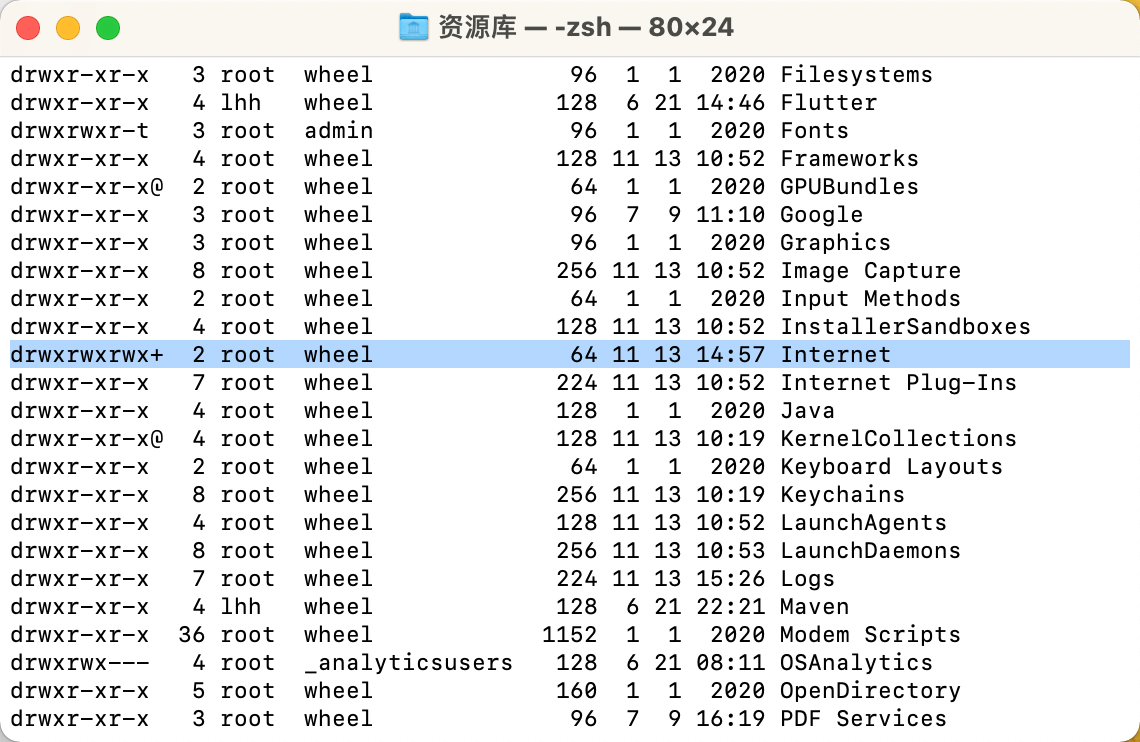Click the 'Fonts' directory name
Screen dimensions: 1140x742
pyautogui.click(x=814, y=131)
